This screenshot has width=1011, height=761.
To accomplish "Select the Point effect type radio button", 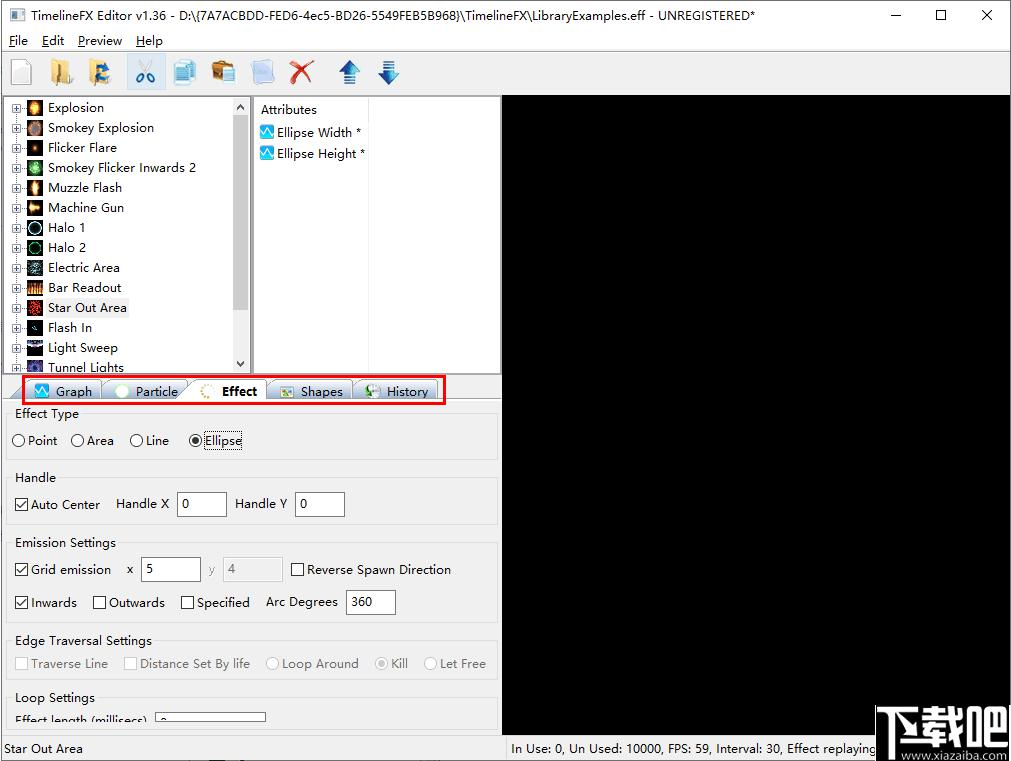I will [x=19, y=440].
